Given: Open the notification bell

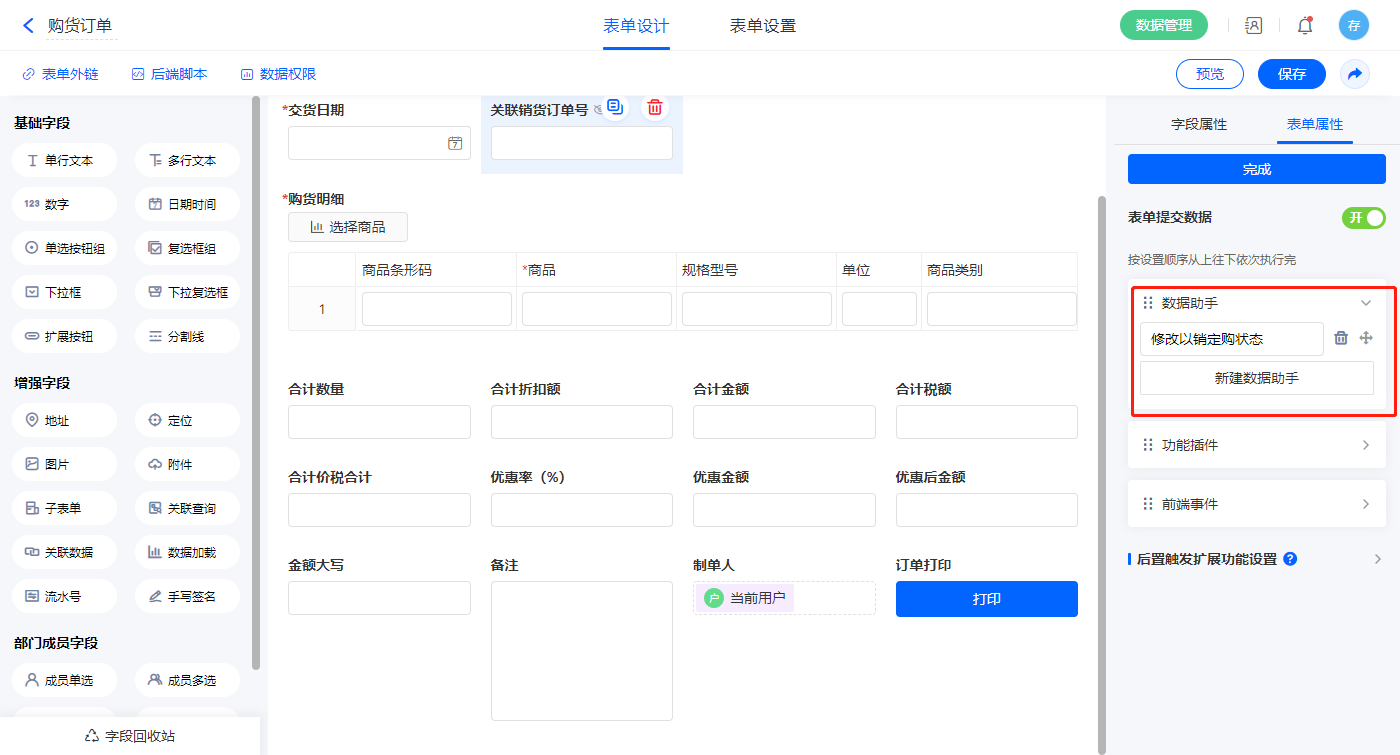Looking at the screenshot, I should (x=1304, y=26).
